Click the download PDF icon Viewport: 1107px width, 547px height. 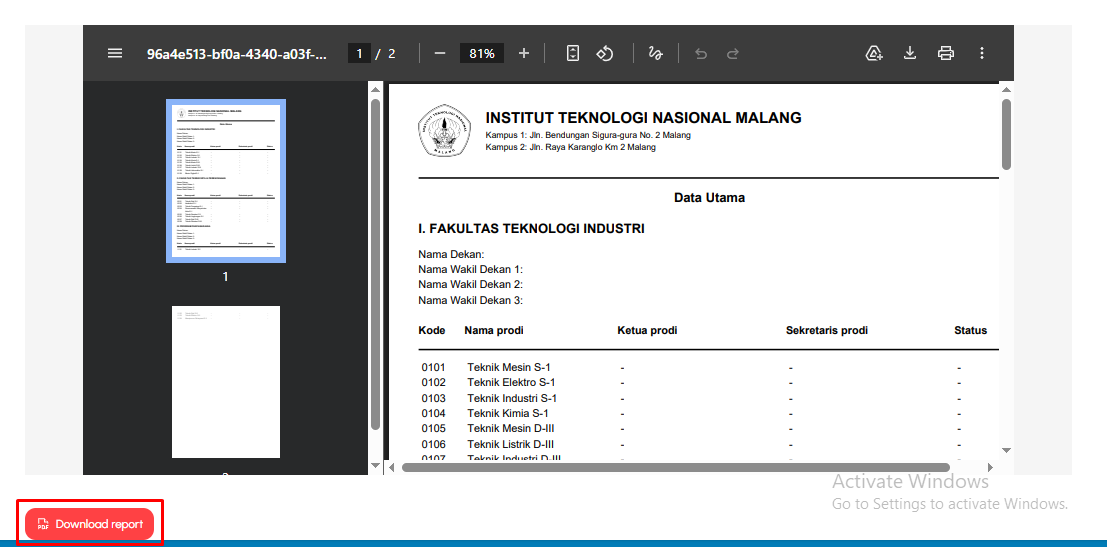910,53
